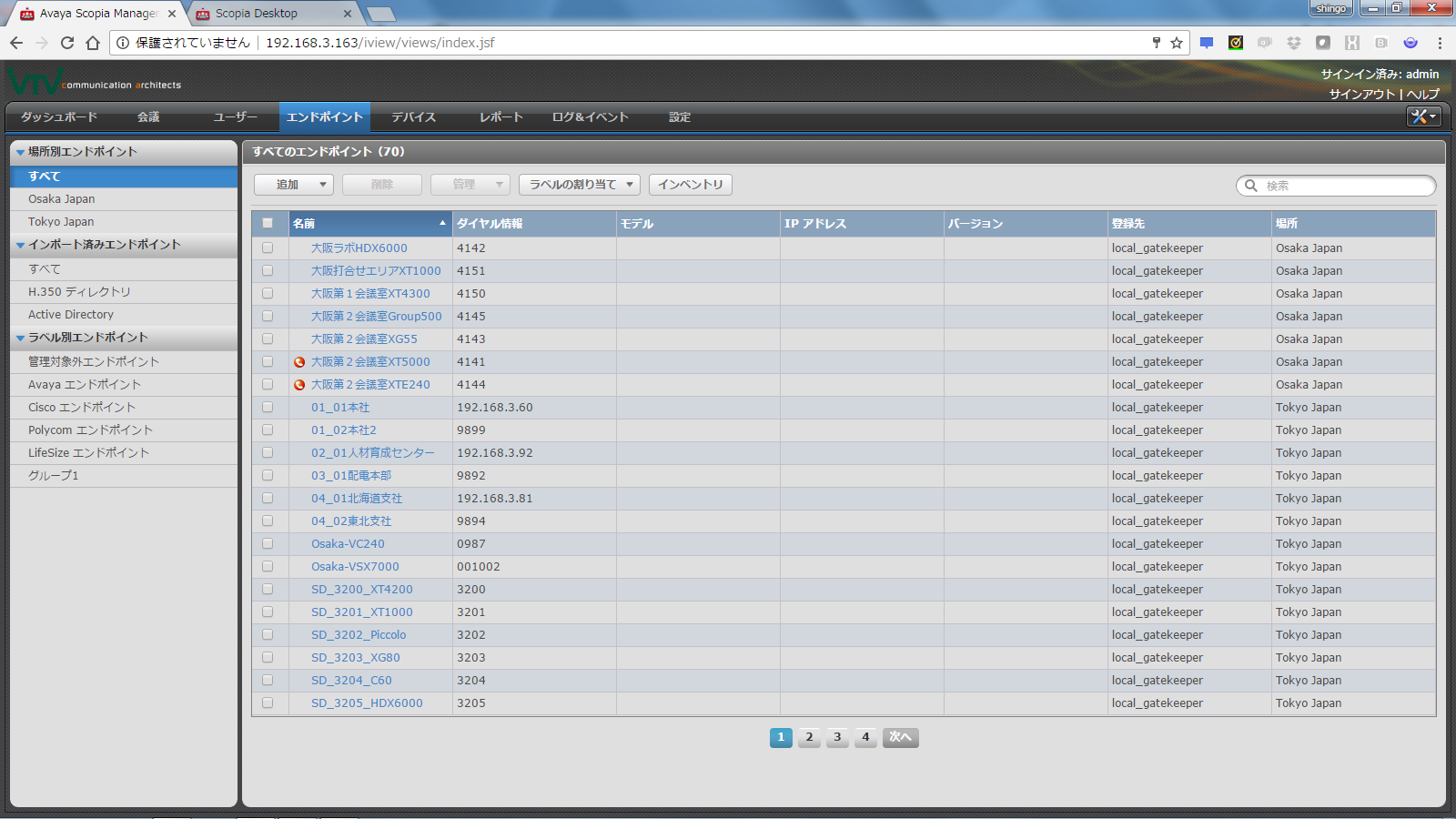Screen dimensions: 1456x819
Task: Select H.350 ディレクトリ in sidebar
Action: pos(124,292)
